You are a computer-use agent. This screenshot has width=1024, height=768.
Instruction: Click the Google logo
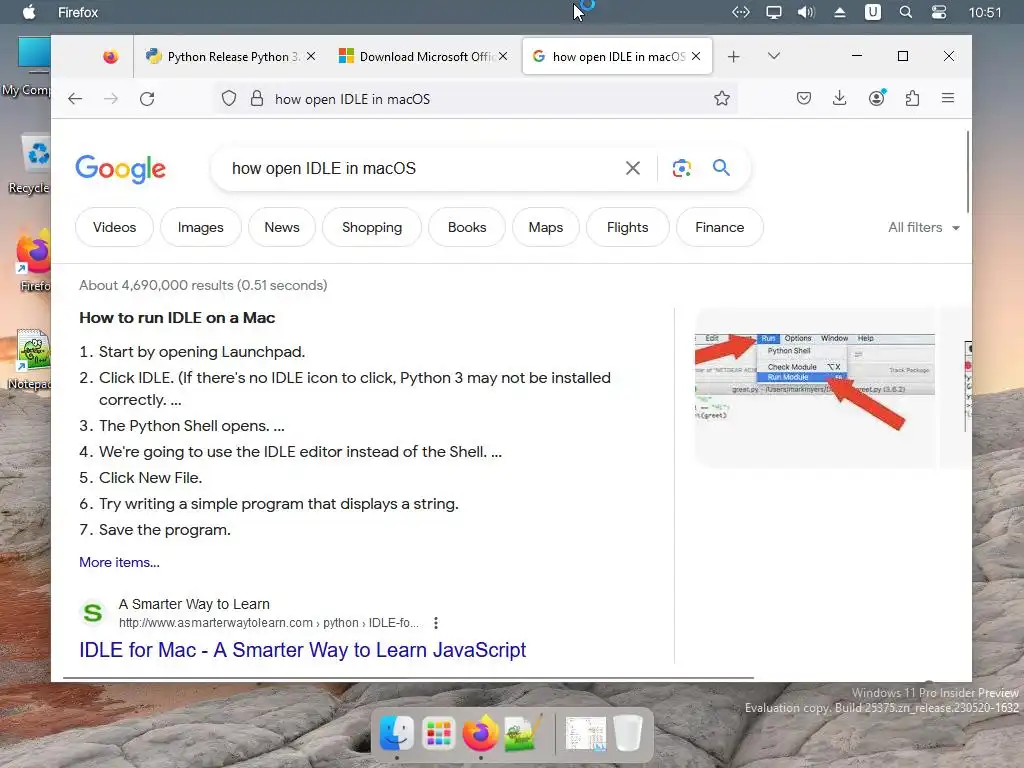click(121, 169)
